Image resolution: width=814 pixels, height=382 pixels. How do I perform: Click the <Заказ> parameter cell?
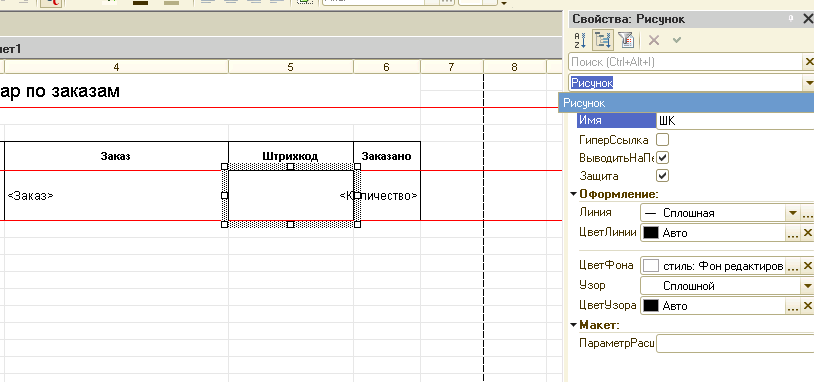point(116,196)
